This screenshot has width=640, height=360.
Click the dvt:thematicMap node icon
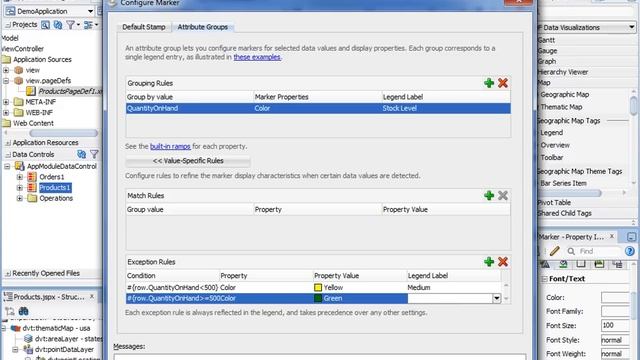click(16, 328)
